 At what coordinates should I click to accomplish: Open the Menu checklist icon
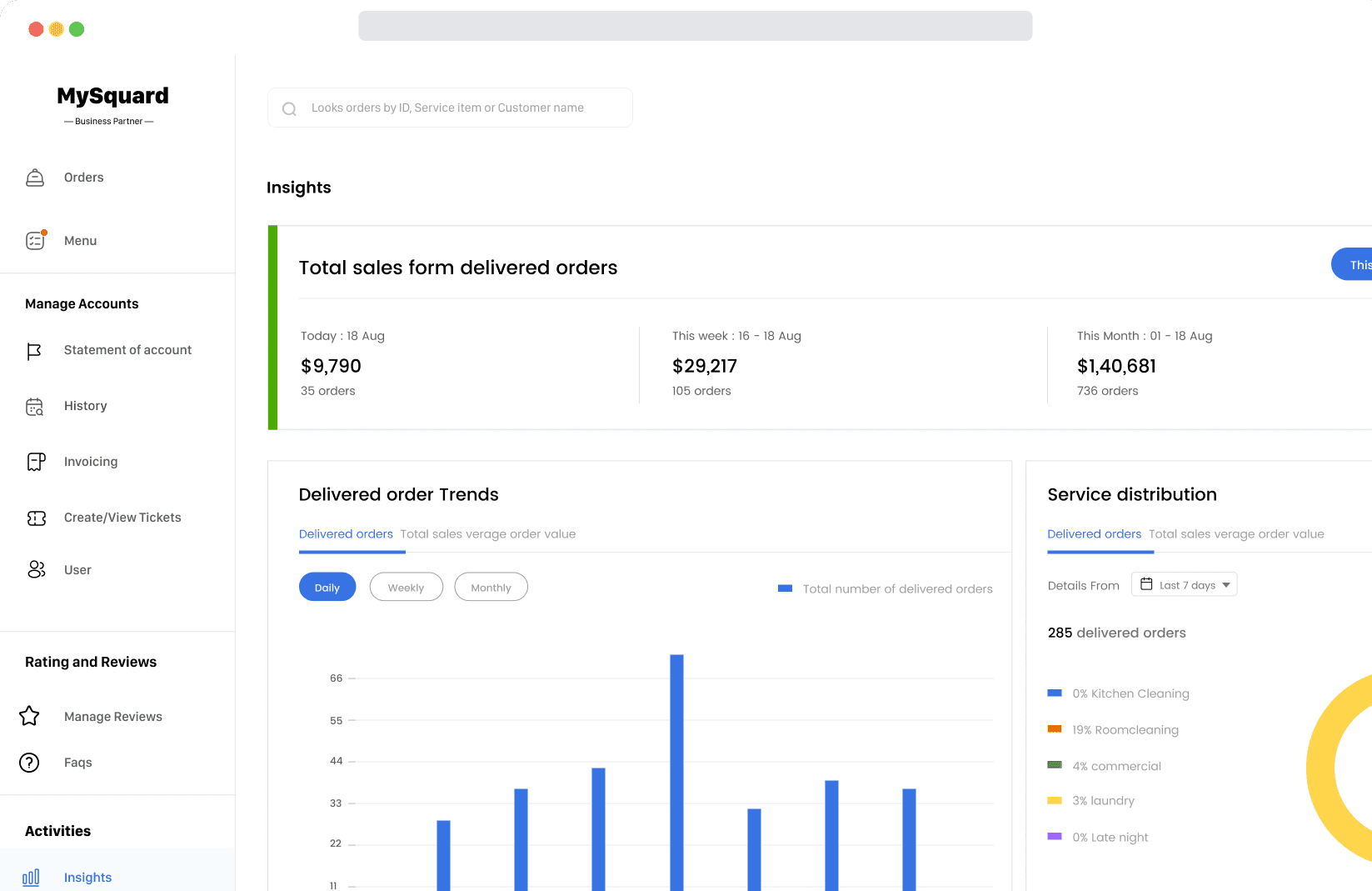point(35,241)
